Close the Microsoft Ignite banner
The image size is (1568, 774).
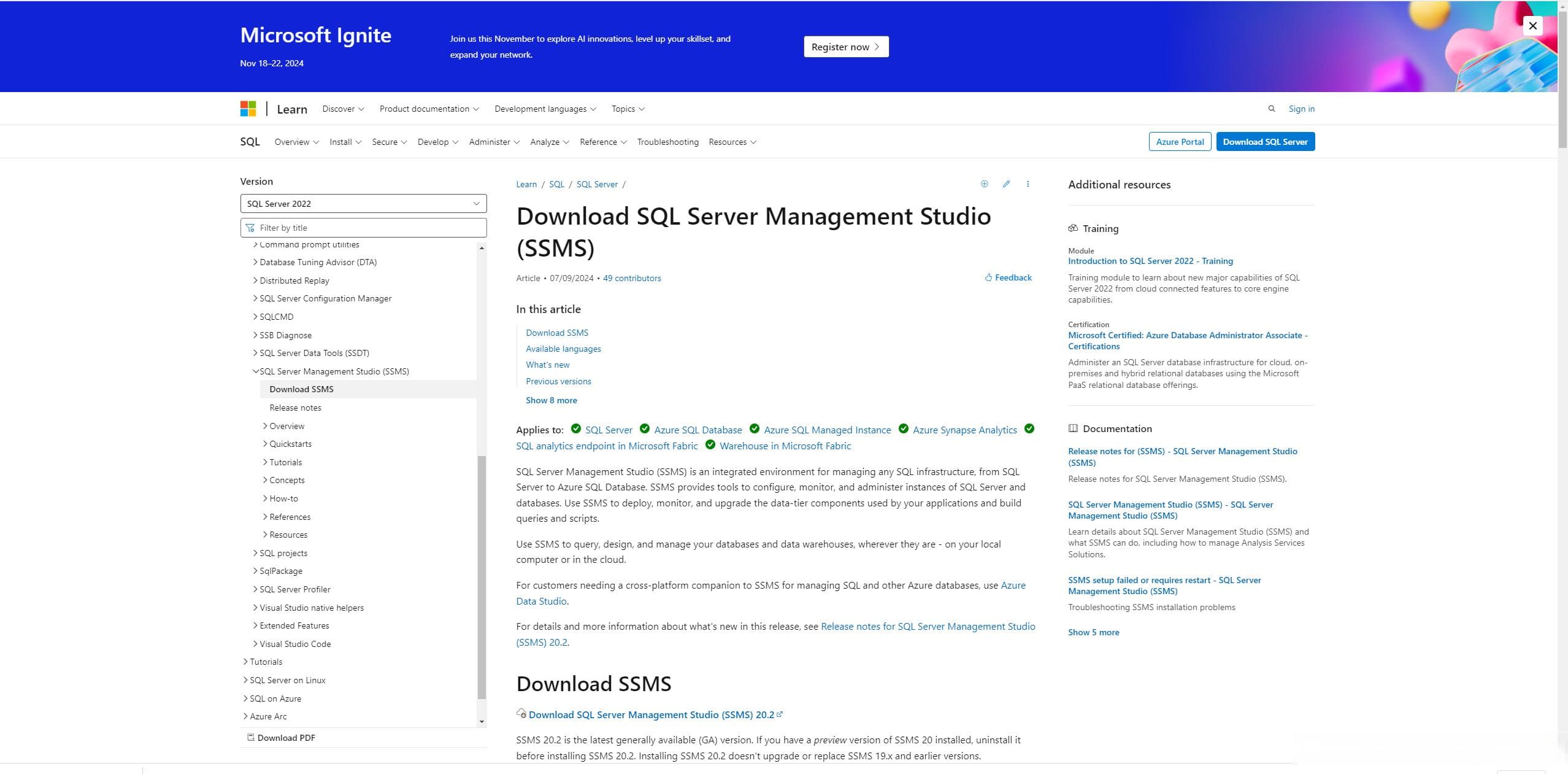(x=1532, y=26)
